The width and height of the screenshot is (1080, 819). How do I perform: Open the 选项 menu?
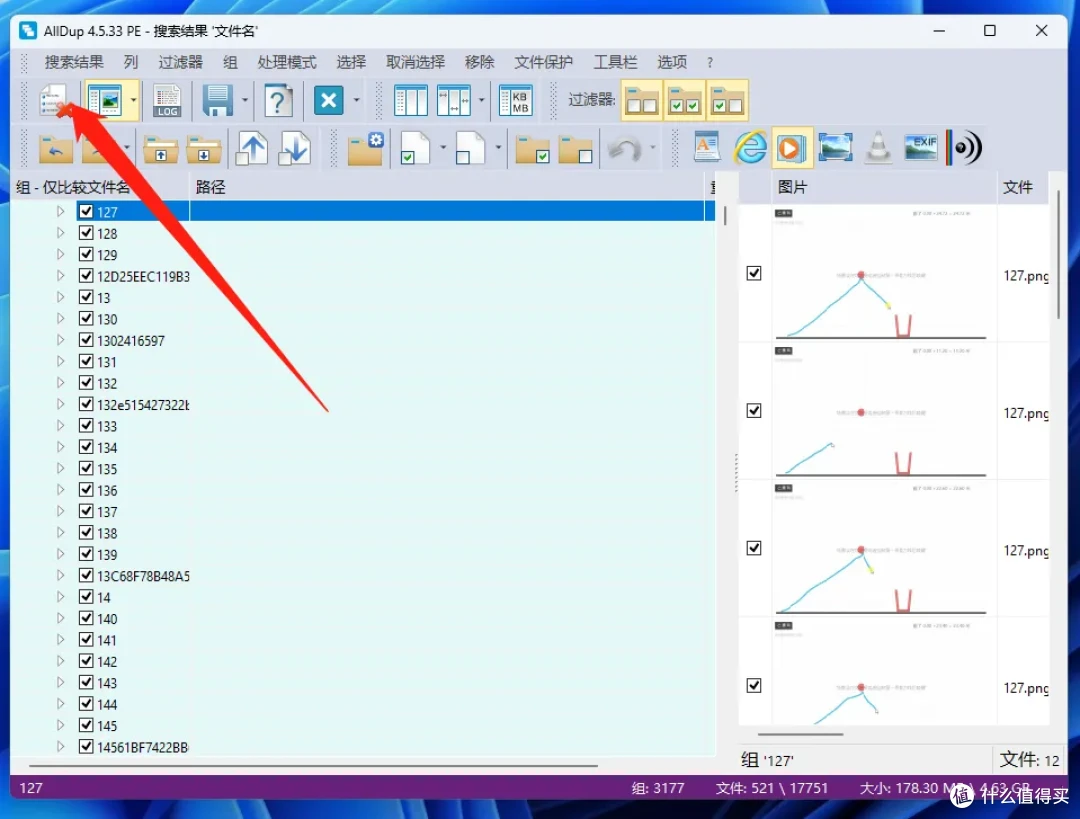pyautogui.click(x=672, y=62)
